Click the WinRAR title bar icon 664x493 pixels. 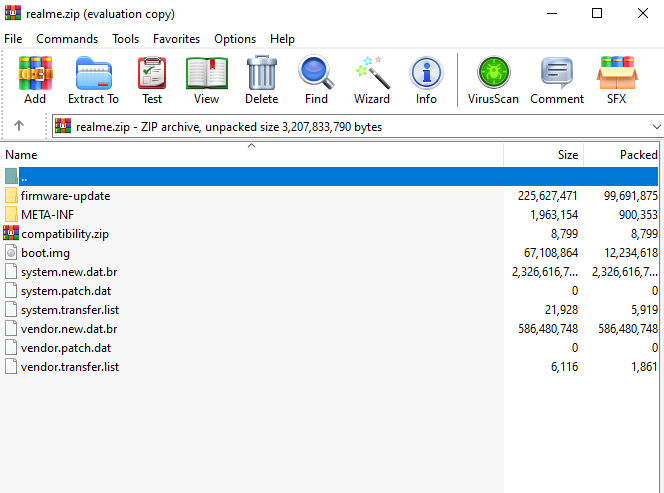tap(13, 13)
